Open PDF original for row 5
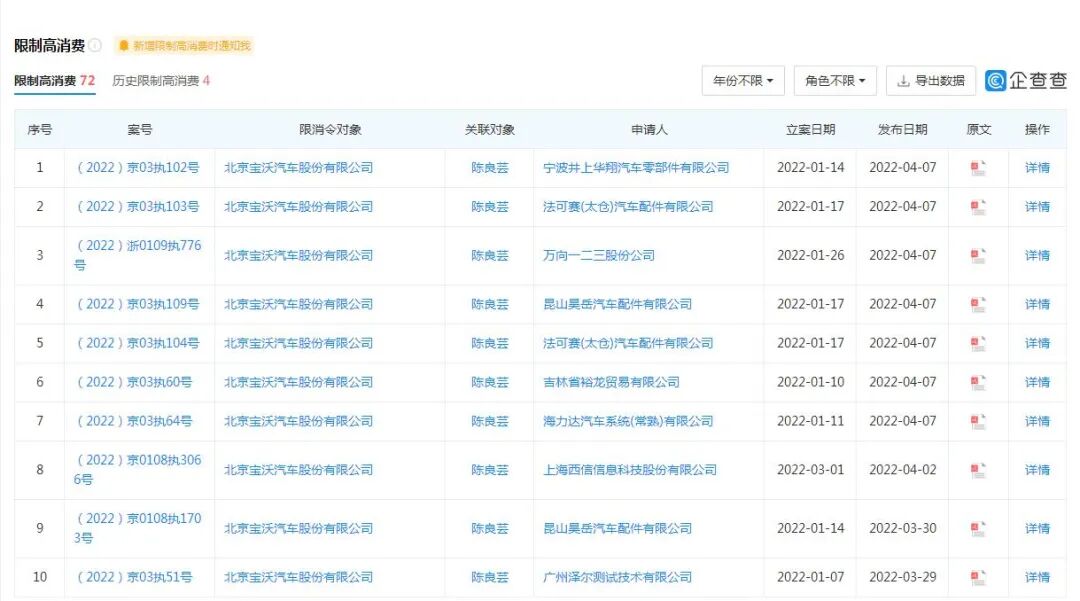Viewport: 1080px width, 601px height. (x=978, y=343)
